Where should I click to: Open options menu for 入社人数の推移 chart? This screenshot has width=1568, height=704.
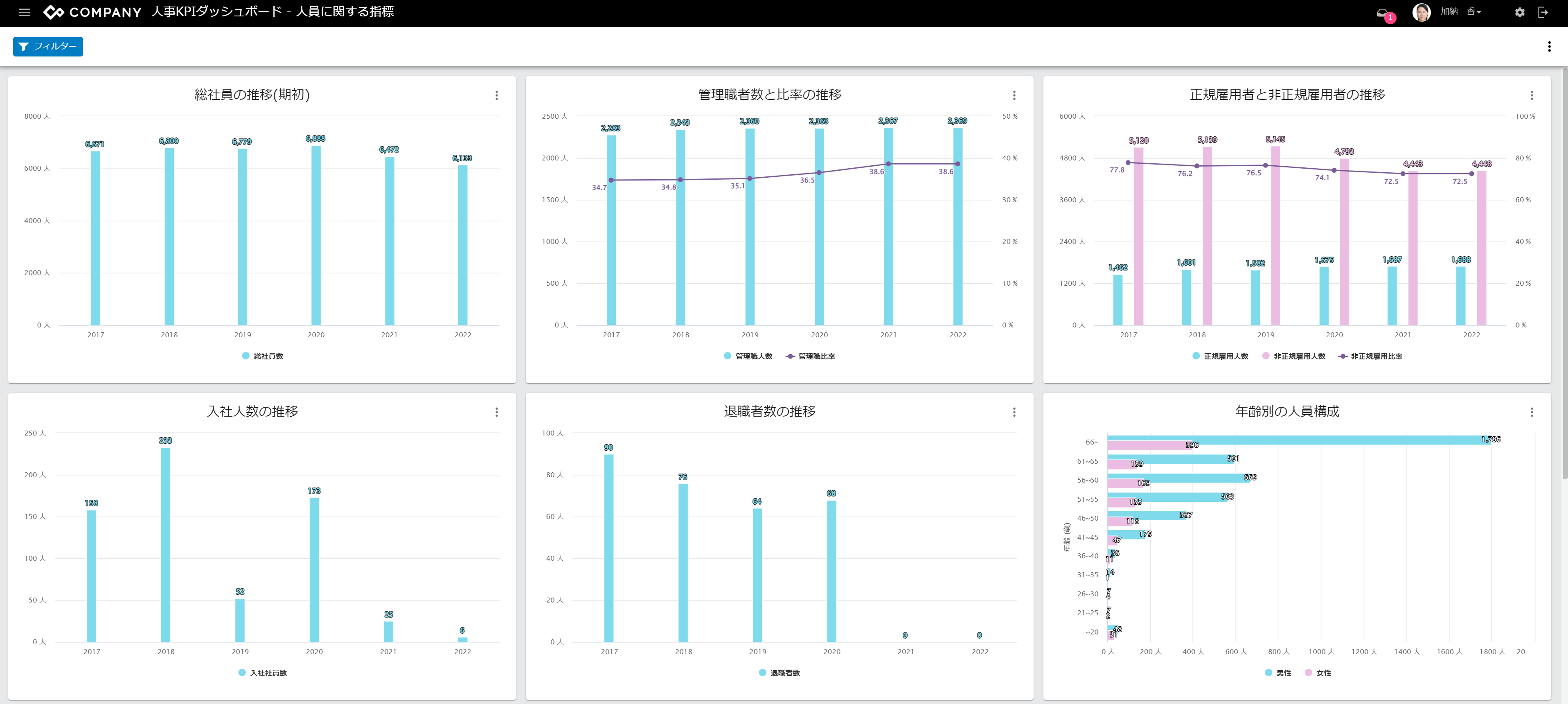point(497,412)
